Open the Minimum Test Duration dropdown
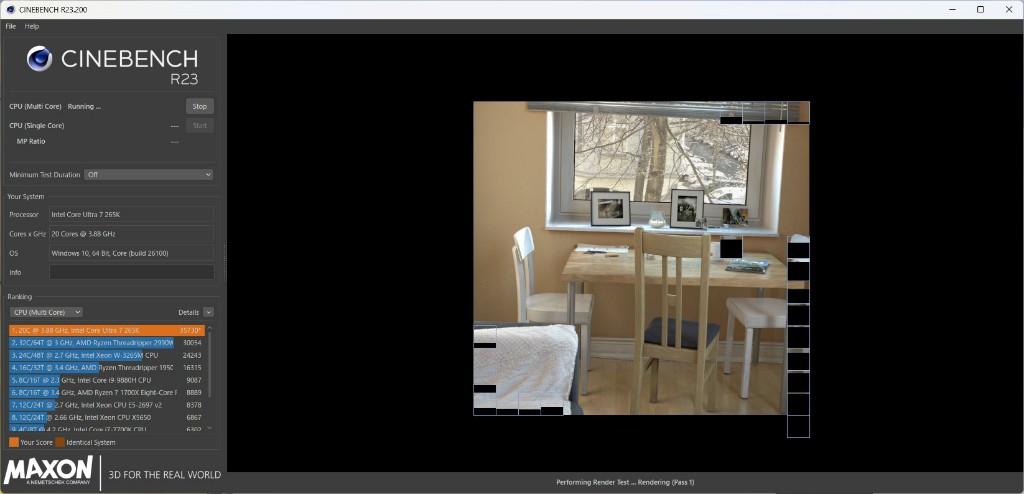The height and width of the screenshot is (494, 1024). [150, 174]
